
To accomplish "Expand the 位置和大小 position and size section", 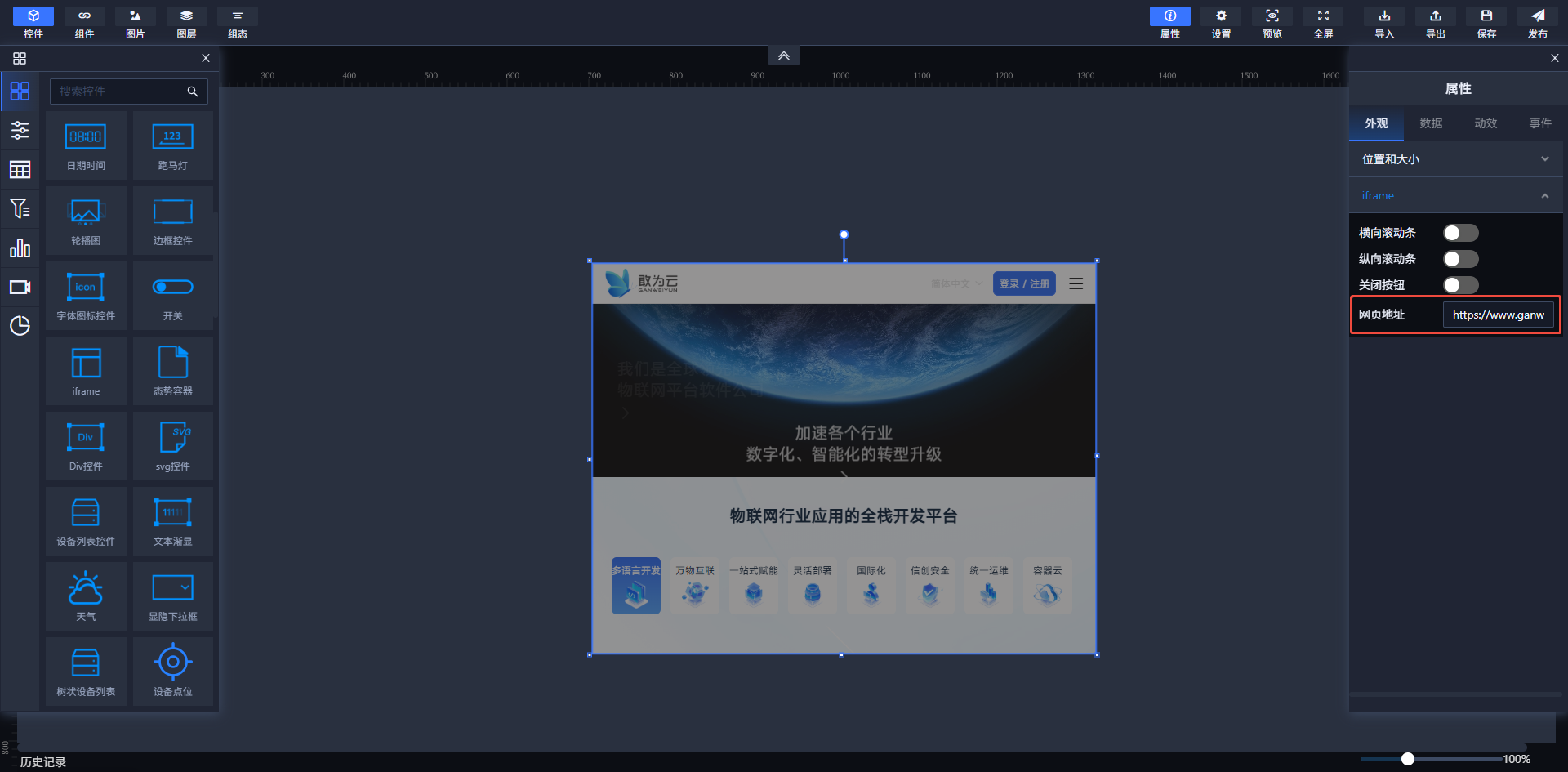I will click(x=1456, y=159).
